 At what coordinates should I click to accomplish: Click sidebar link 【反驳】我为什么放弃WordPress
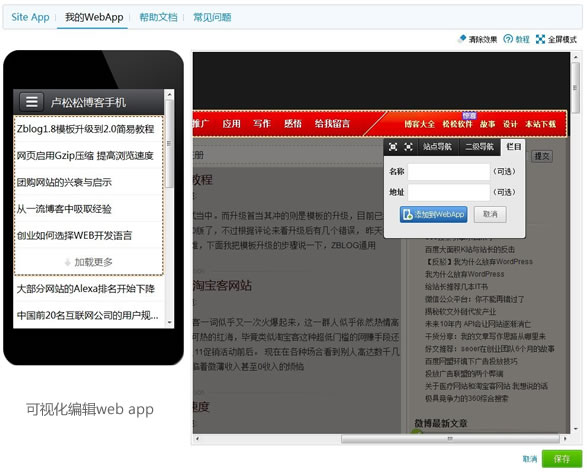[x=478, y=262]
